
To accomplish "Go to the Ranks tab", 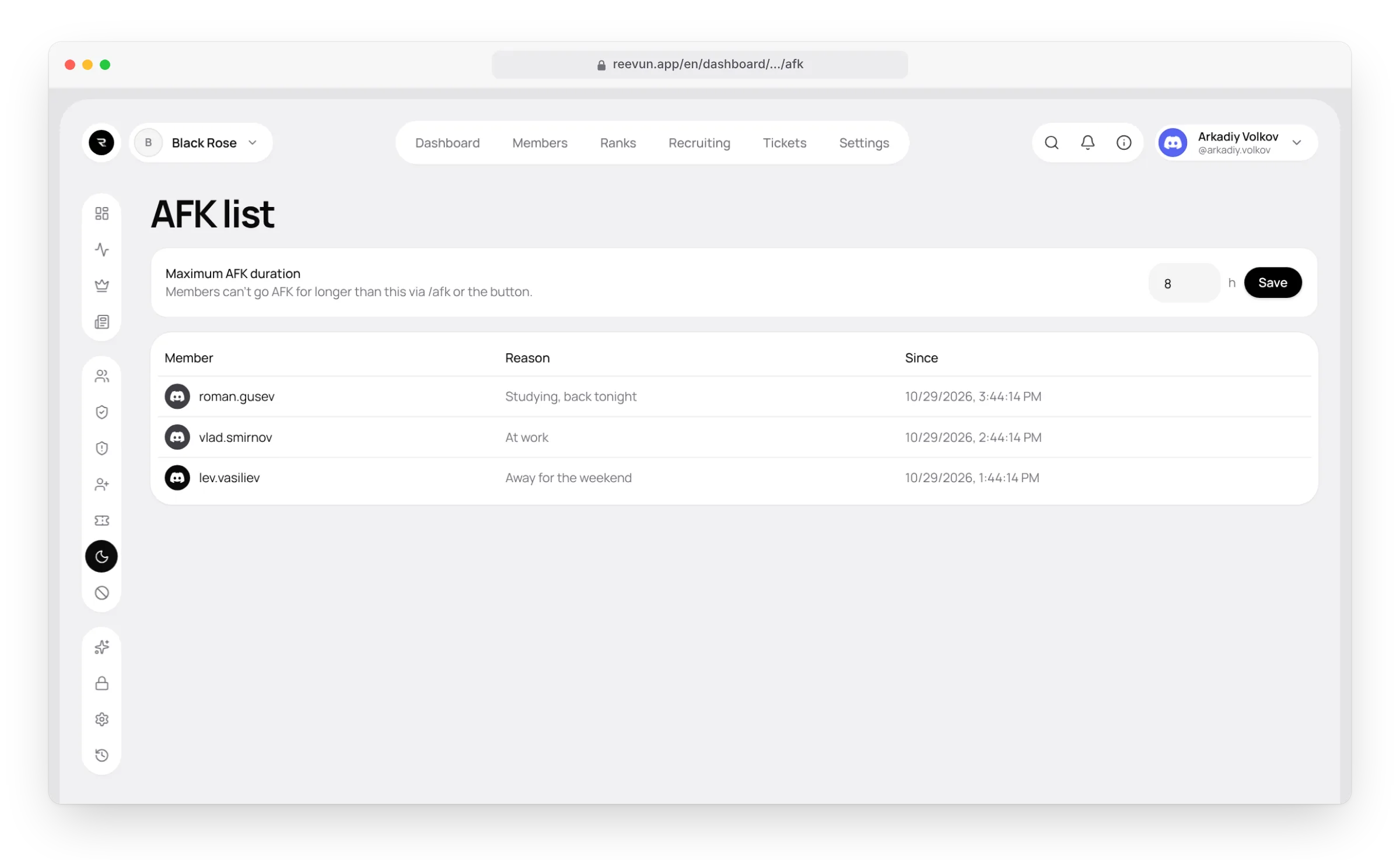I will coord(618,143).
